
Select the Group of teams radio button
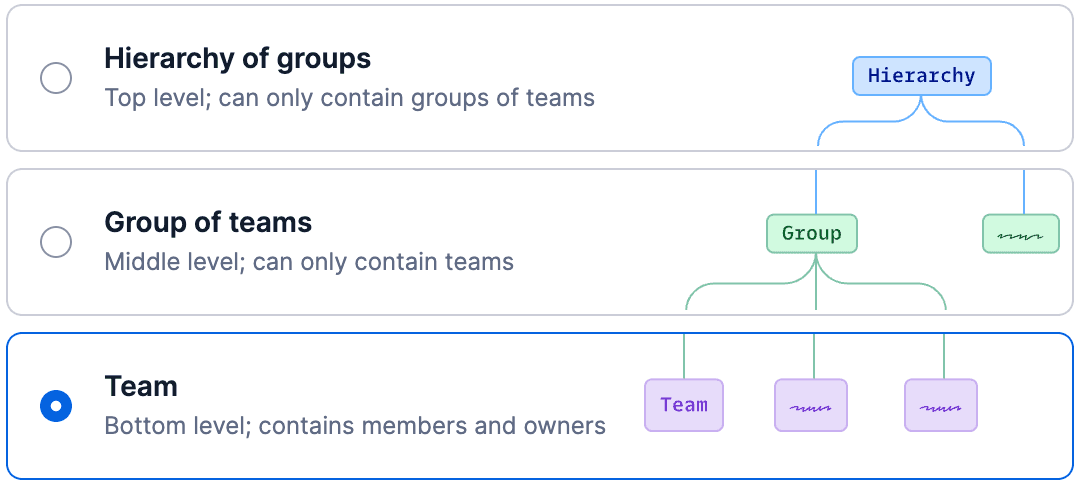pos(56,241)
